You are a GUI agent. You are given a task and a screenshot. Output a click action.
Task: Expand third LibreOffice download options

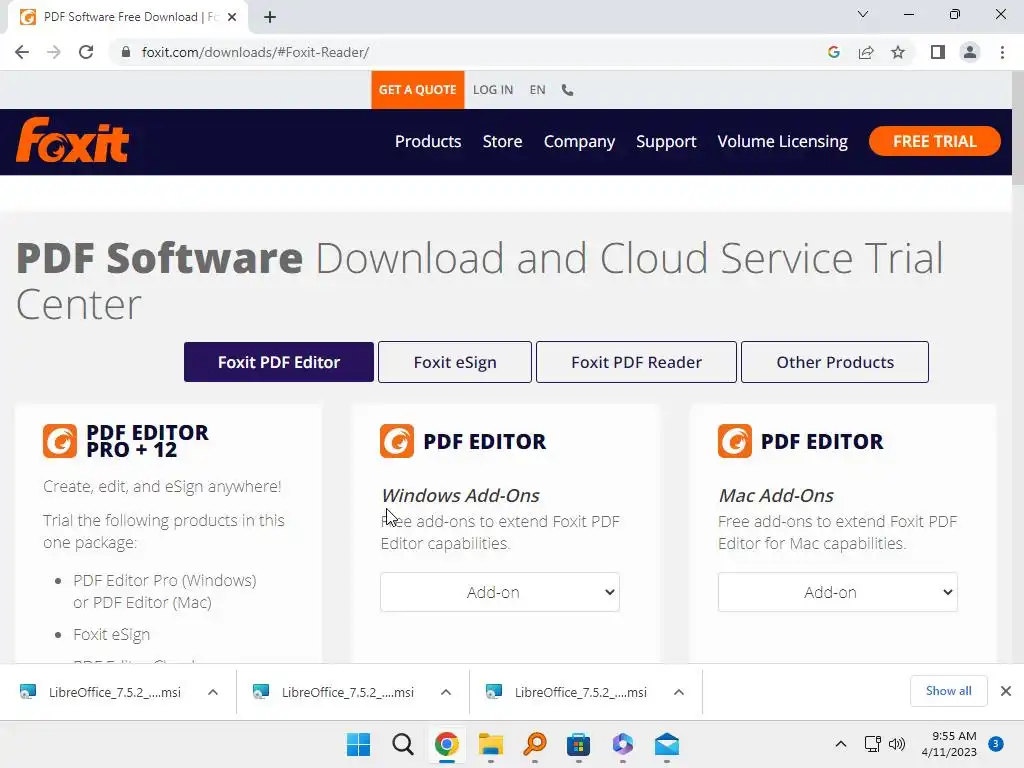tap(679, 692)
